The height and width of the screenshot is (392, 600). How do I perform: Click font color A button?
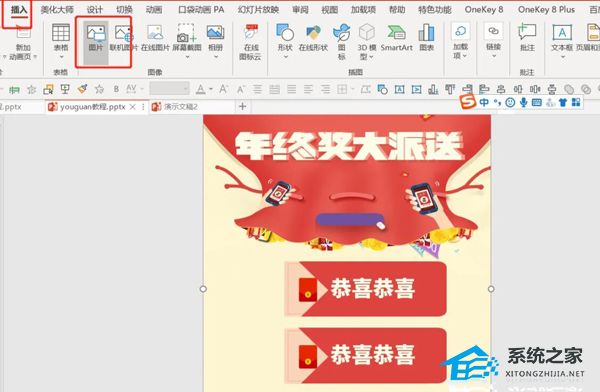(x=200, y=89)
